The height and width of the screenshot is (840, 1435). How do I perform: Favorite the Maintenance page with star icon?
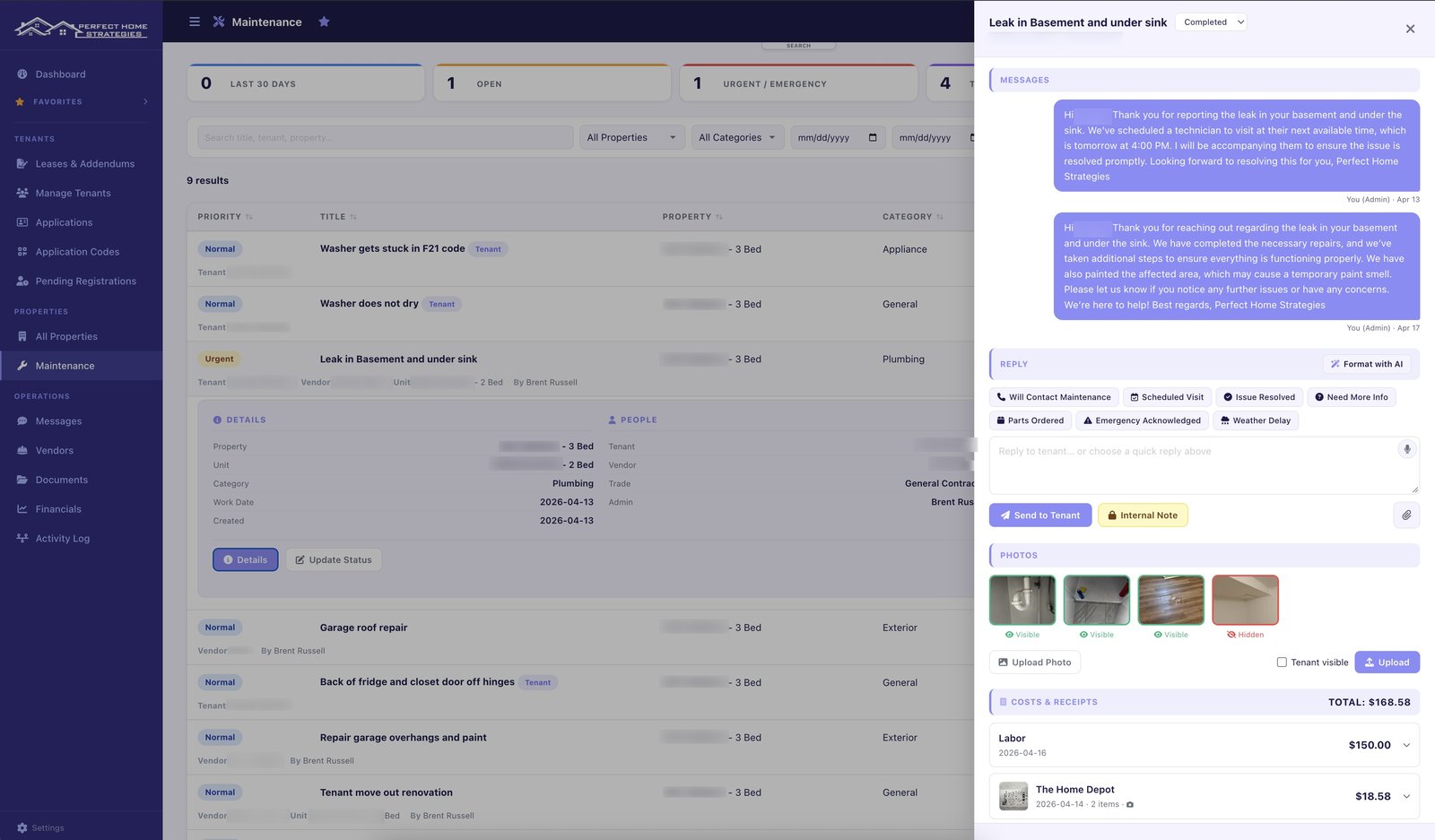[x=324, y=22]
